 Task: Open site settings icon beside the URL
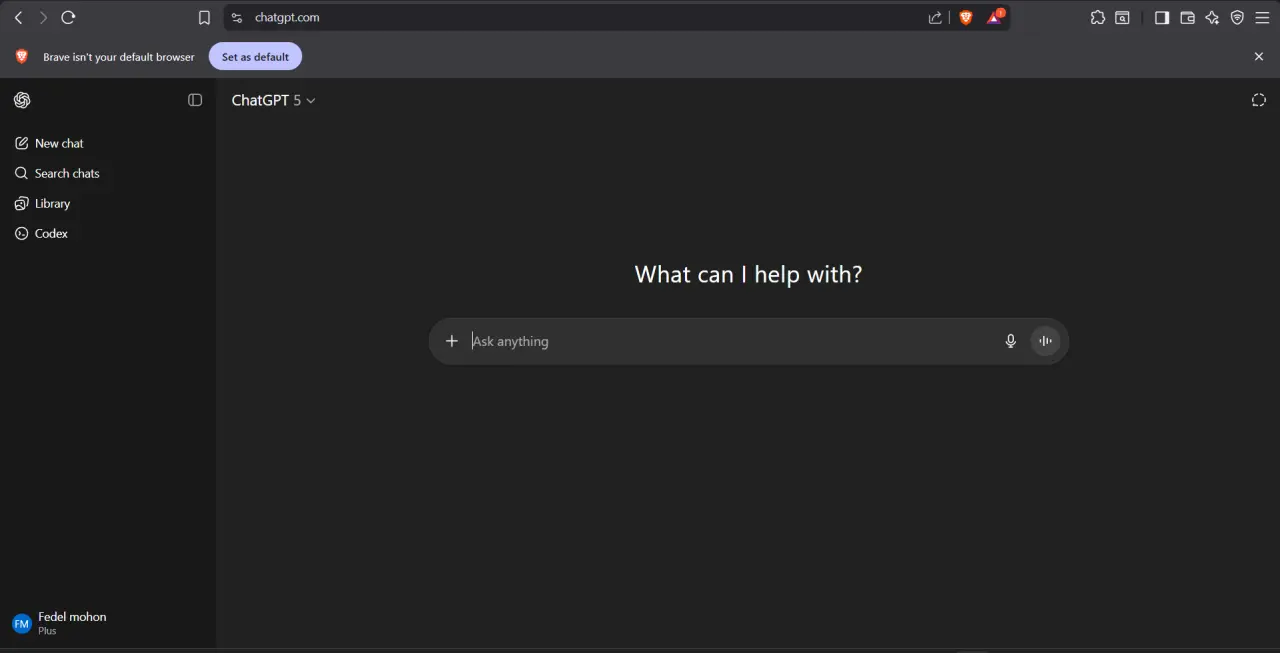[x=237, y=17]
